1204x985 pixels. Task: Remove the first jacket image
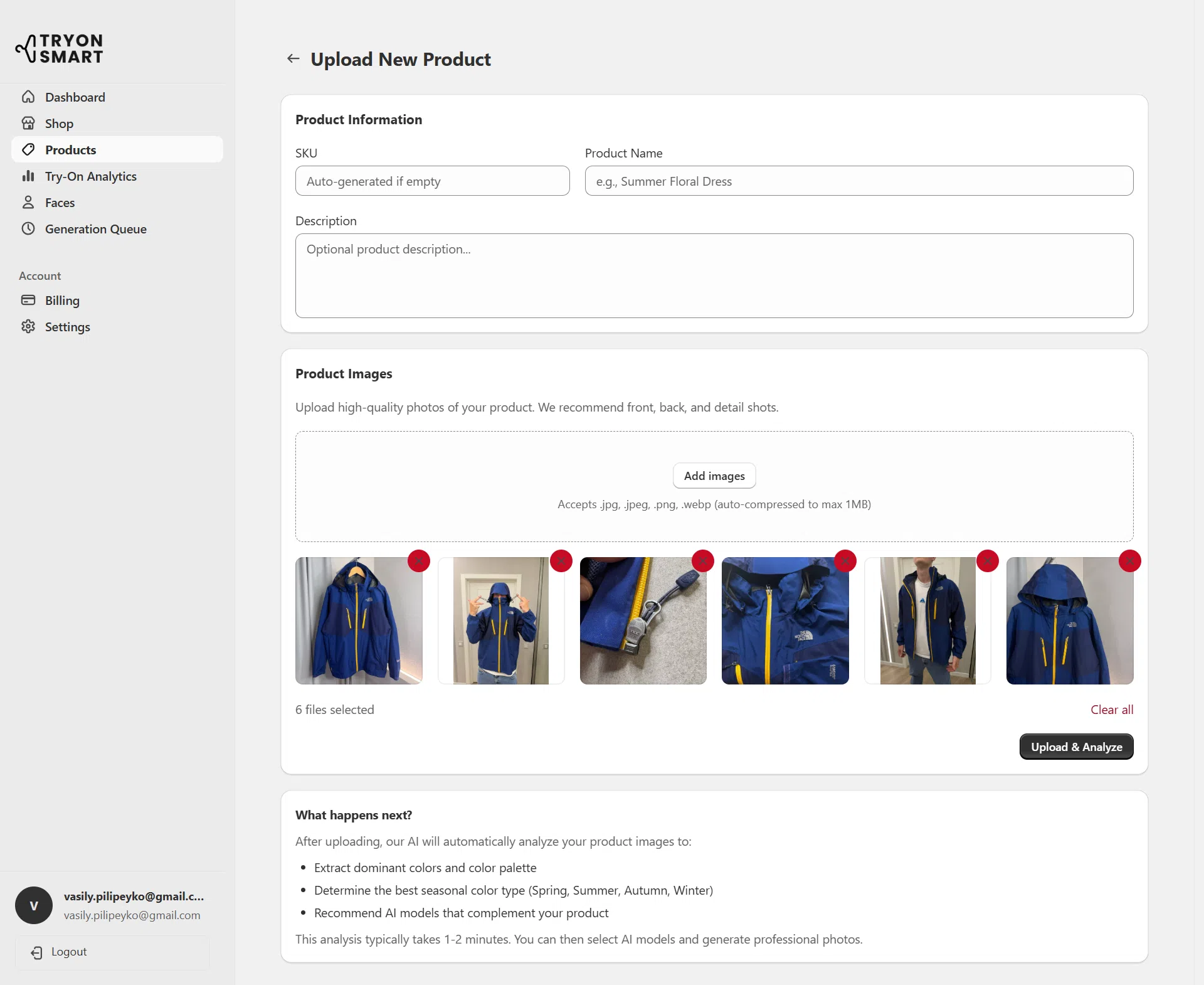pos(418,560)
